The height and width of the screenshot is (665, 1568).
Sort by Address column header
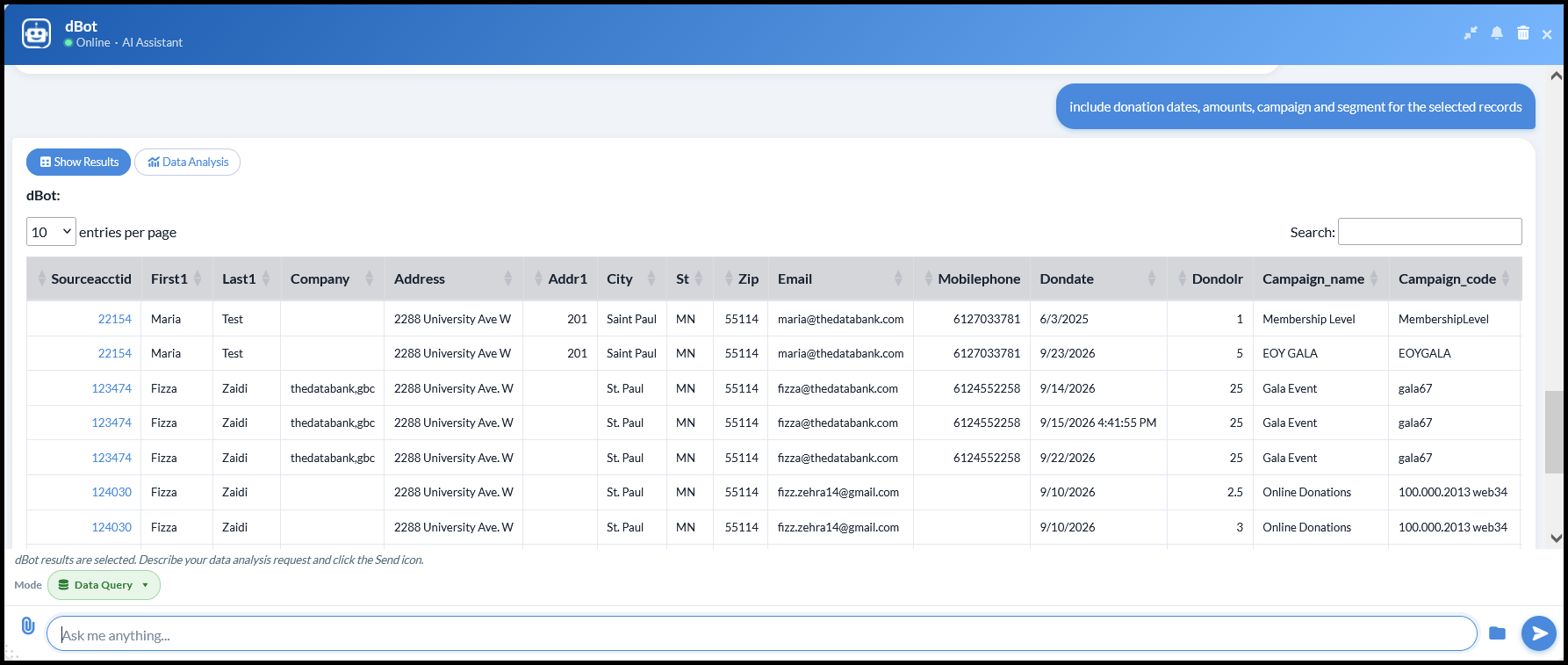(x=453, y=278)
